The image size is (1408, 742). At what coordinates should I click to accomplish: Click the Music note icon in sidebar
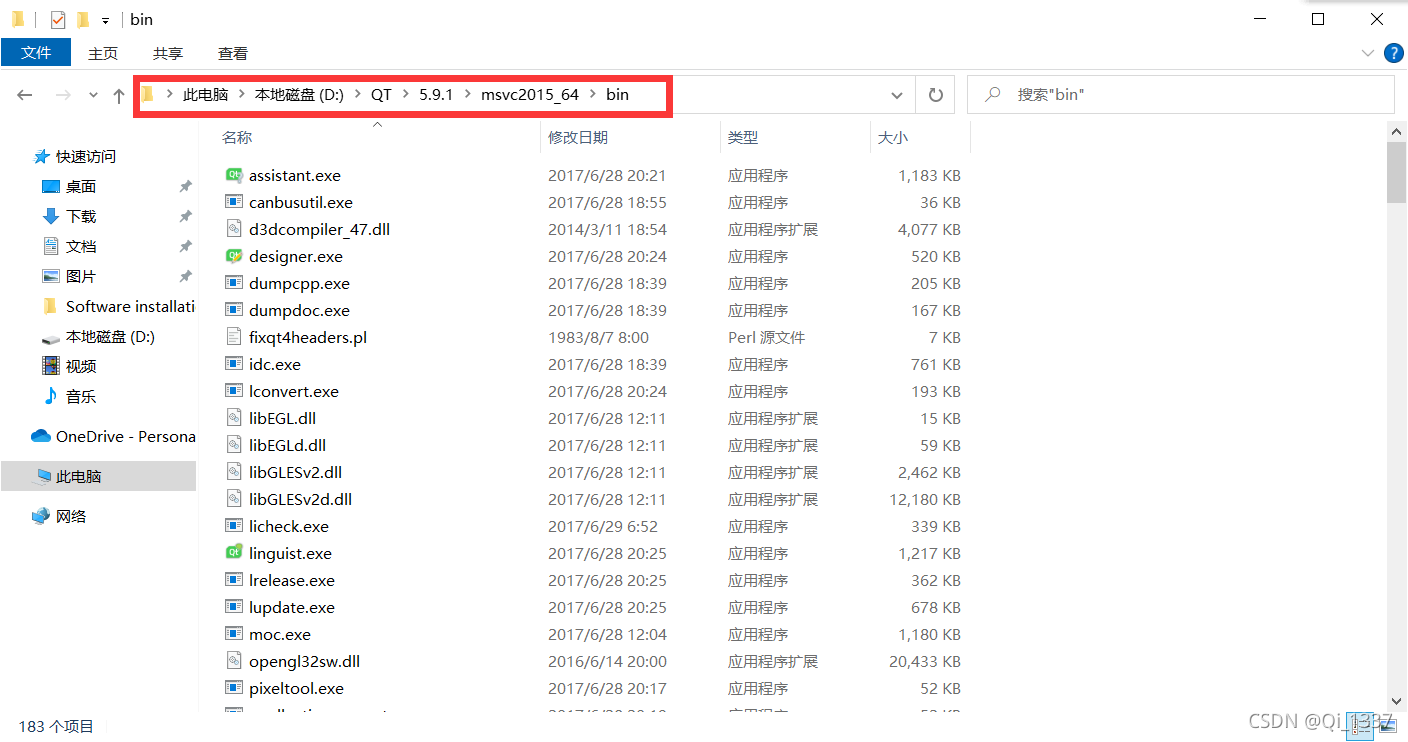(51, 396)
